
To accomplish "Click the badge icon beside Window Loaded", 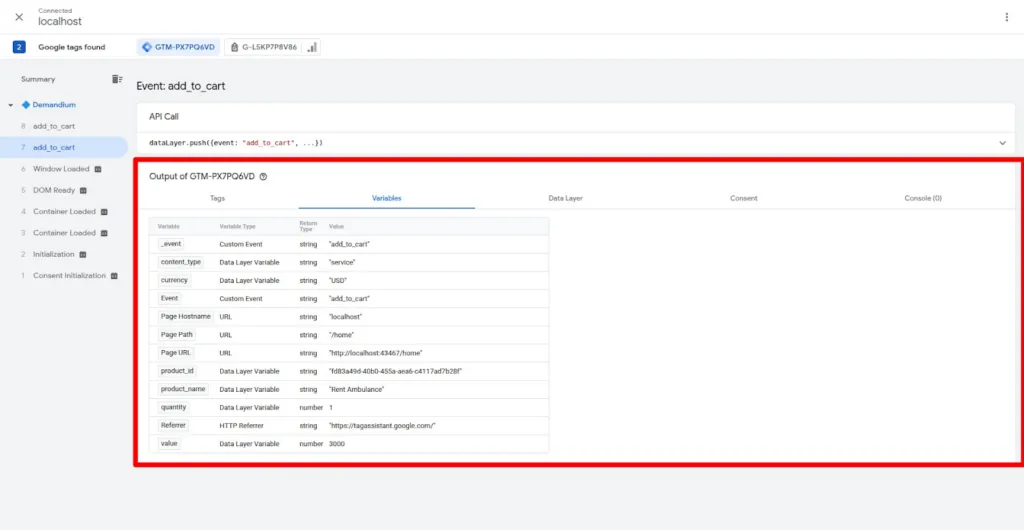I will [98, 169].
